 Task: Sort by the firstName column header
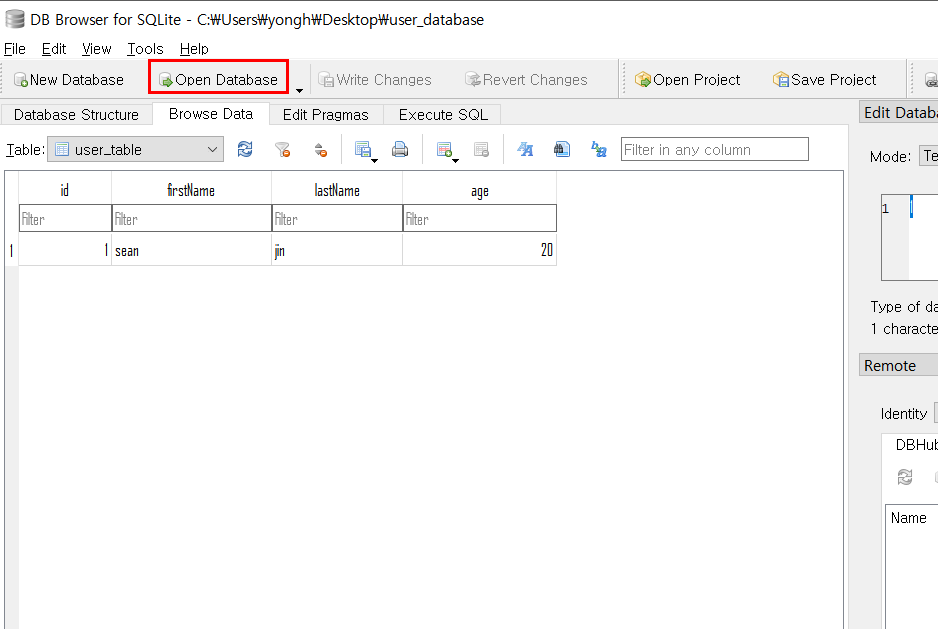click(x=191, y=190)
